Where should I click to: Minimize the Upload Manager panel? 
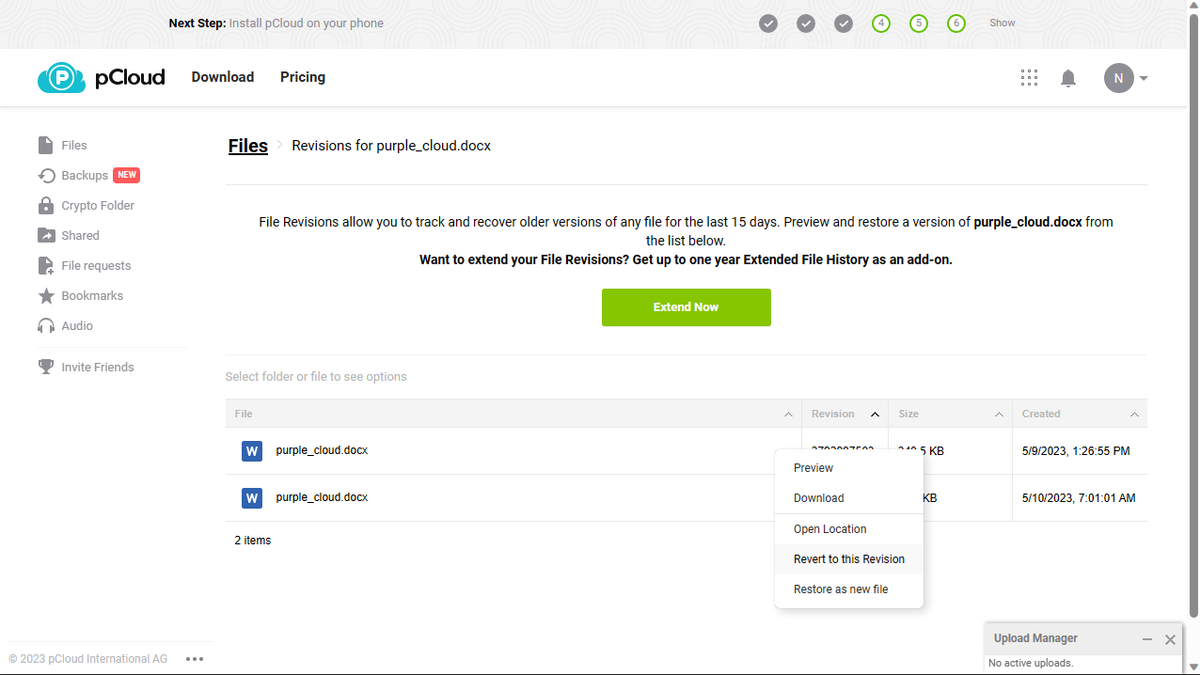tap(1147, 639)
